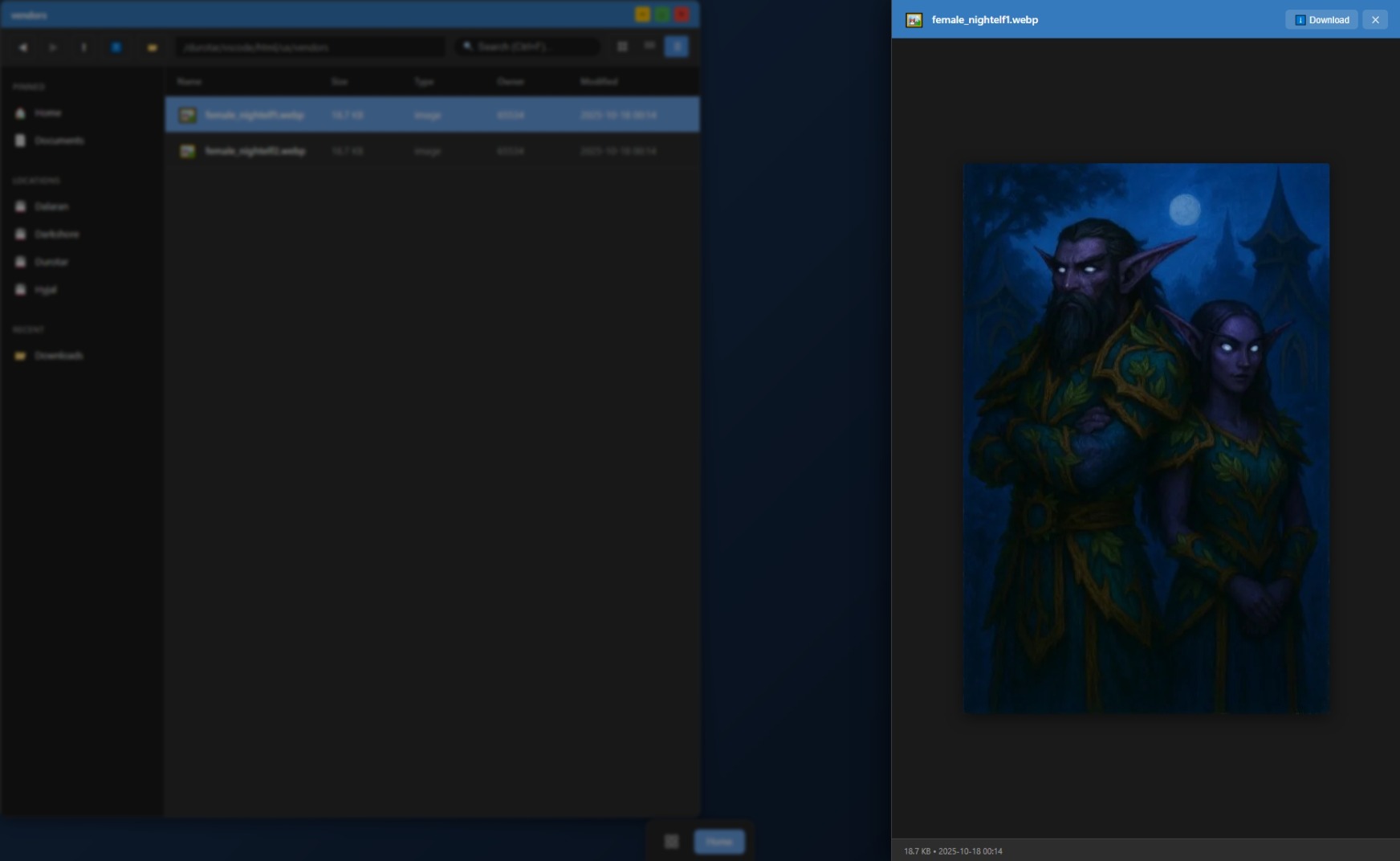Open Home in the pinned sidebar
The height and width of the screenshot is (861, 1400).
coord(47,113)
